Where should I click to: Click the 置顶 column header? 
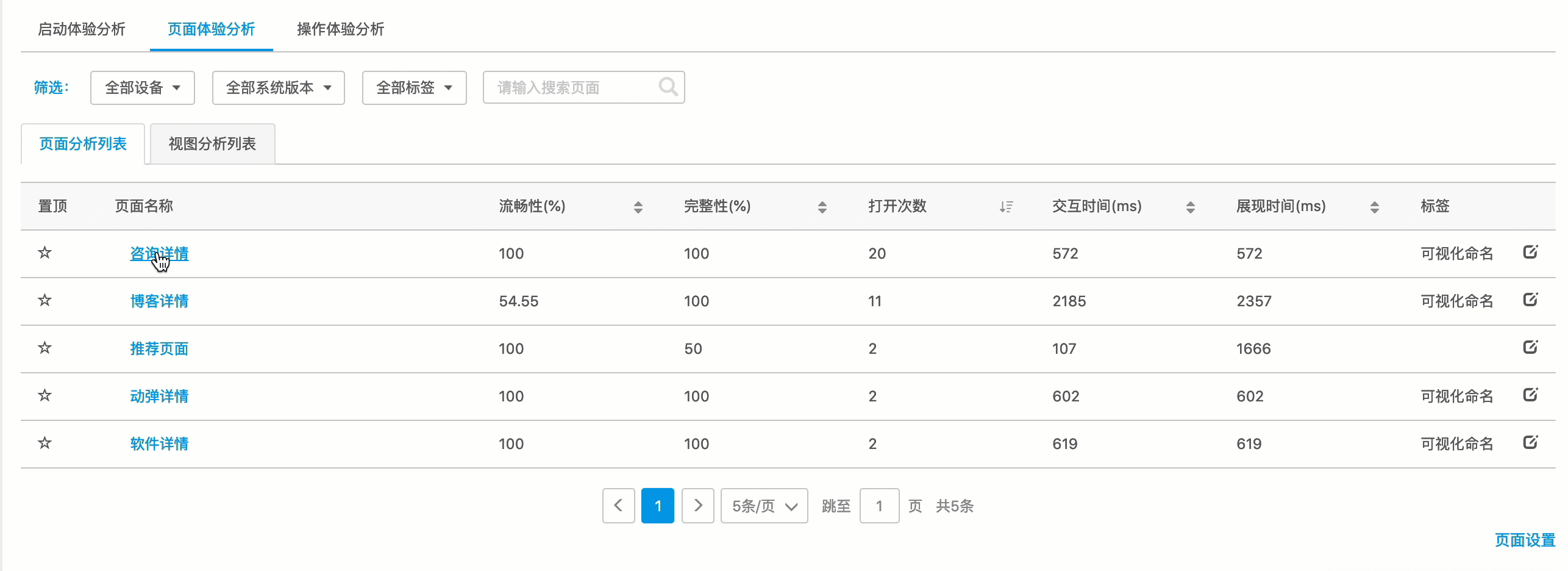tap(52, 206)
